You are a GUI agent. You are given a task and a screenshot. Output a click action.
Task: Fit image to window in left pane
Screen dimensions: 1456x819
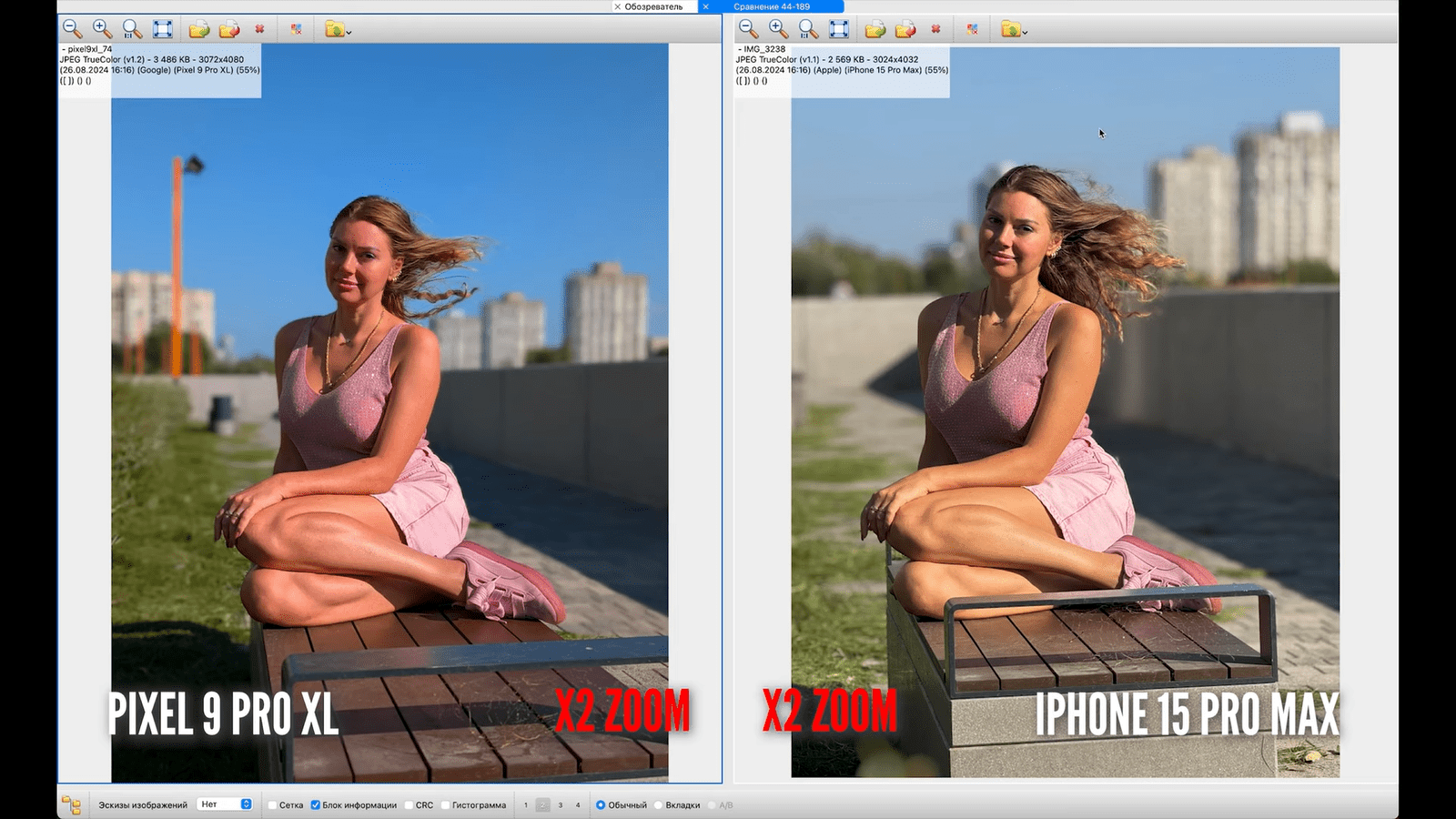(x=163, y=29)
